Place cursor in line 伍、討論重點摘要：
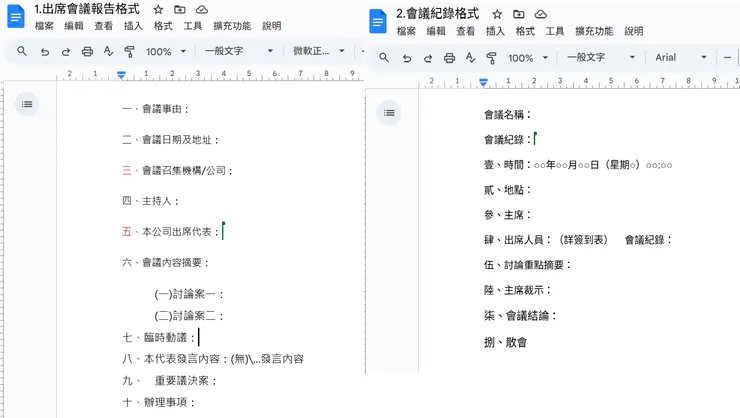The image size is (740, 418). [x=528, y=265]
